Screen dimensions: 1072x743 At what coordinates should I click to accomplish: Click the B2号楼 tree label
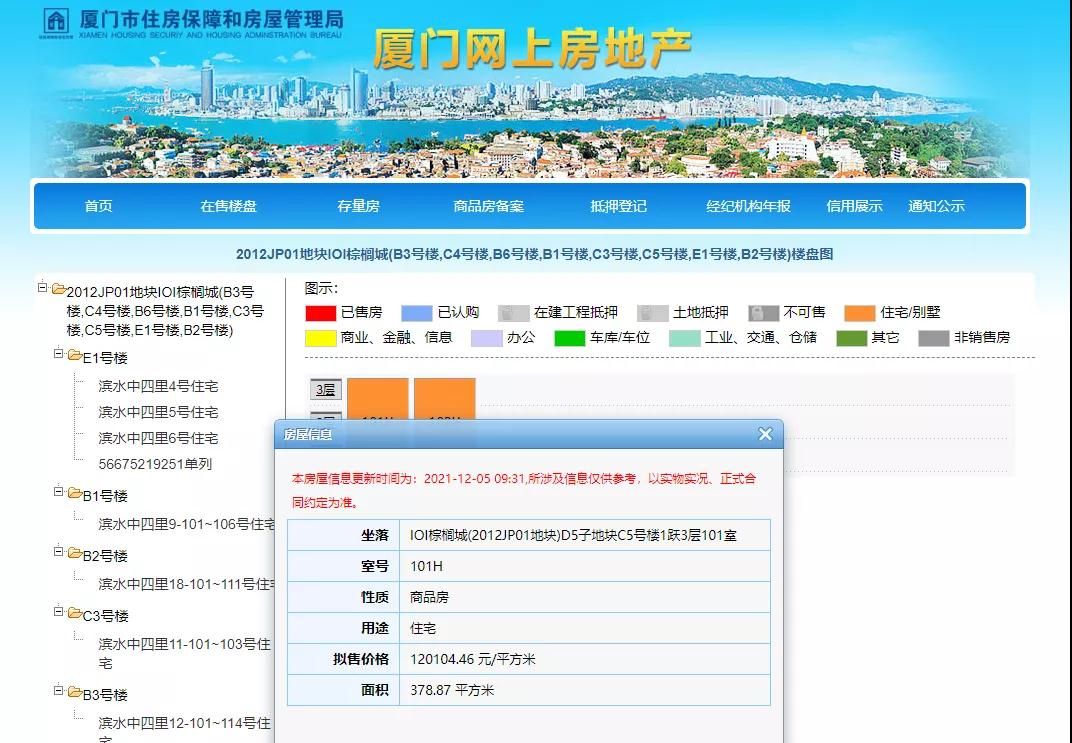coord(105,556)
